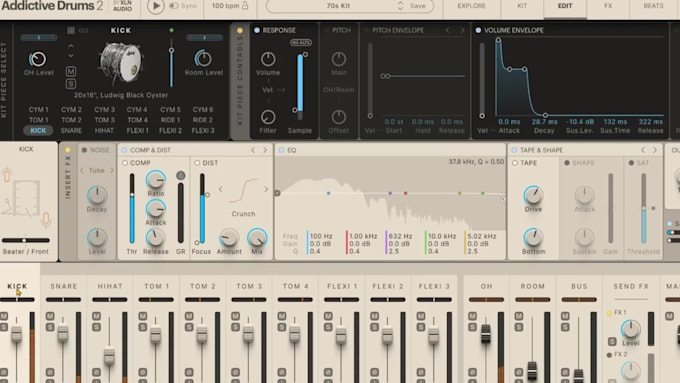Screen dimensions: 680x383
Task: Enable the COMP compressor
Action: (x=125, y=163)
